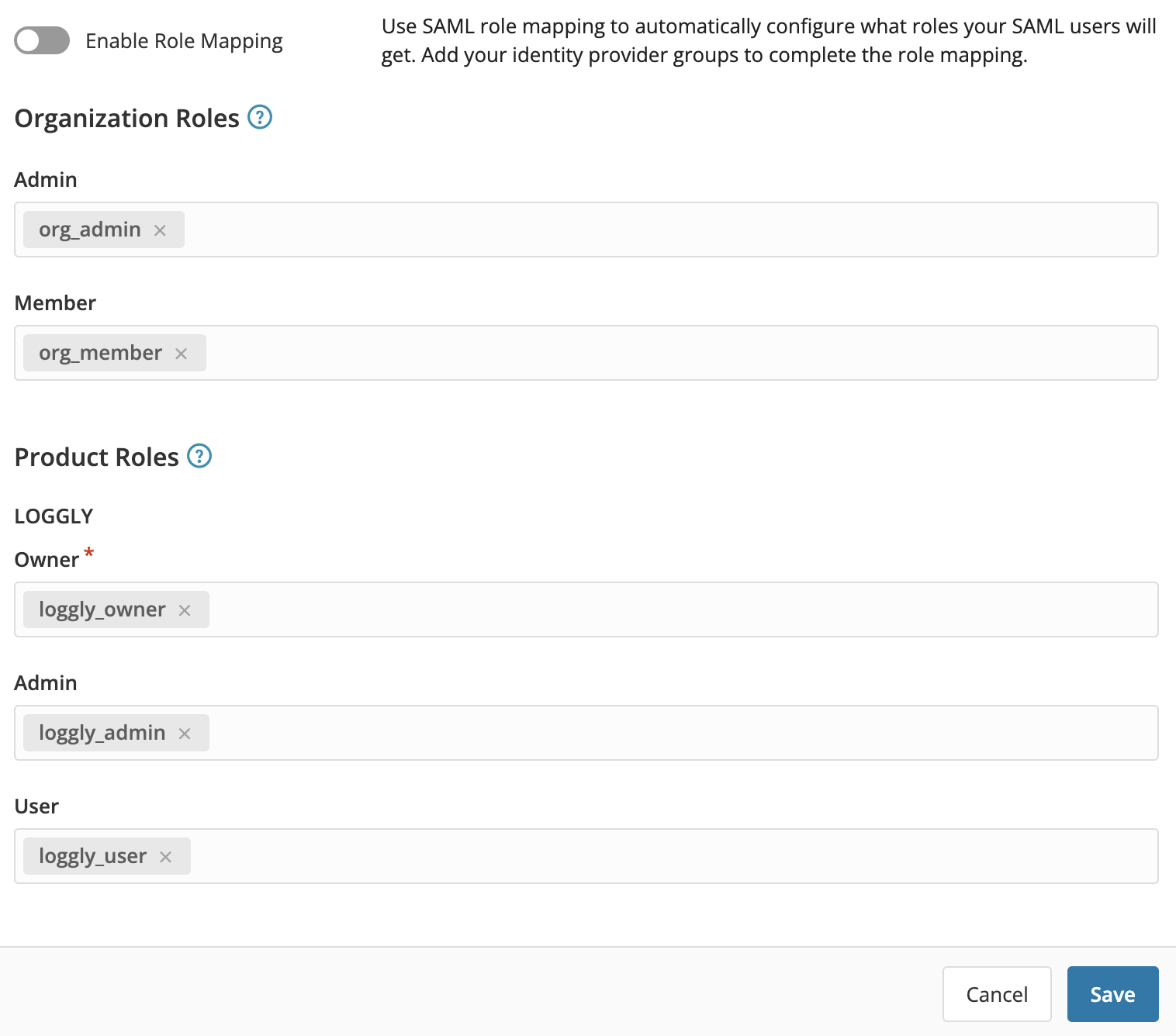Enable Role Mapping with the switch
This screenshot has height=1036, width=1176.
(x=43, y=40)
